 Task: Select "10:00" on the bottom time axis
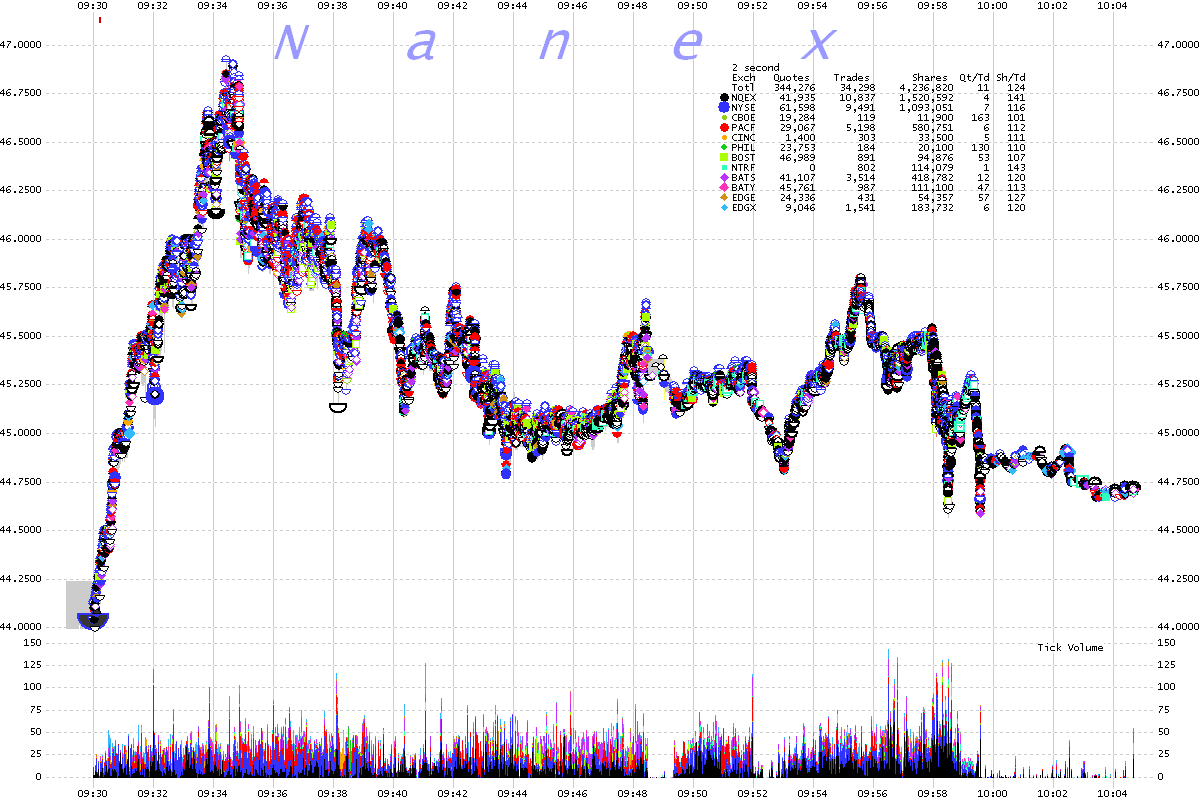coord(992,791)
